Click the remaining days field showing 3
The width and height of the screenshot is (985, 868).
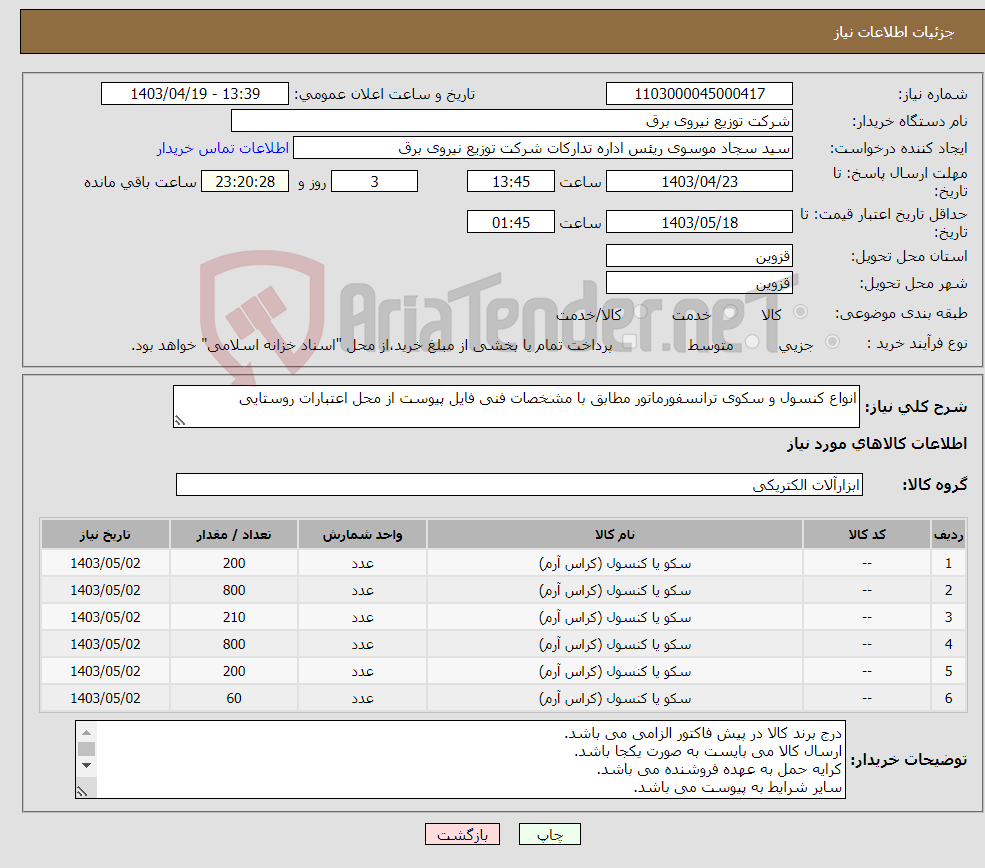coord(374,182)
